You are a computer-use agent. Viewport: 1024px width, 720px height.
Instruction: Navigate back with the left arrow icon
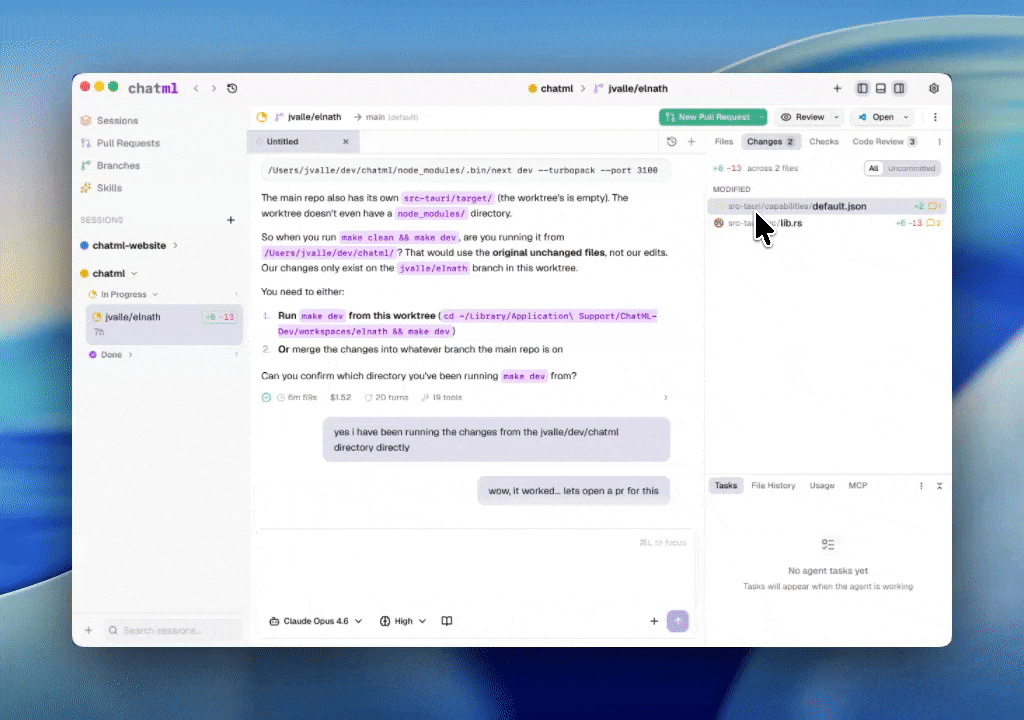coord(196,88)
